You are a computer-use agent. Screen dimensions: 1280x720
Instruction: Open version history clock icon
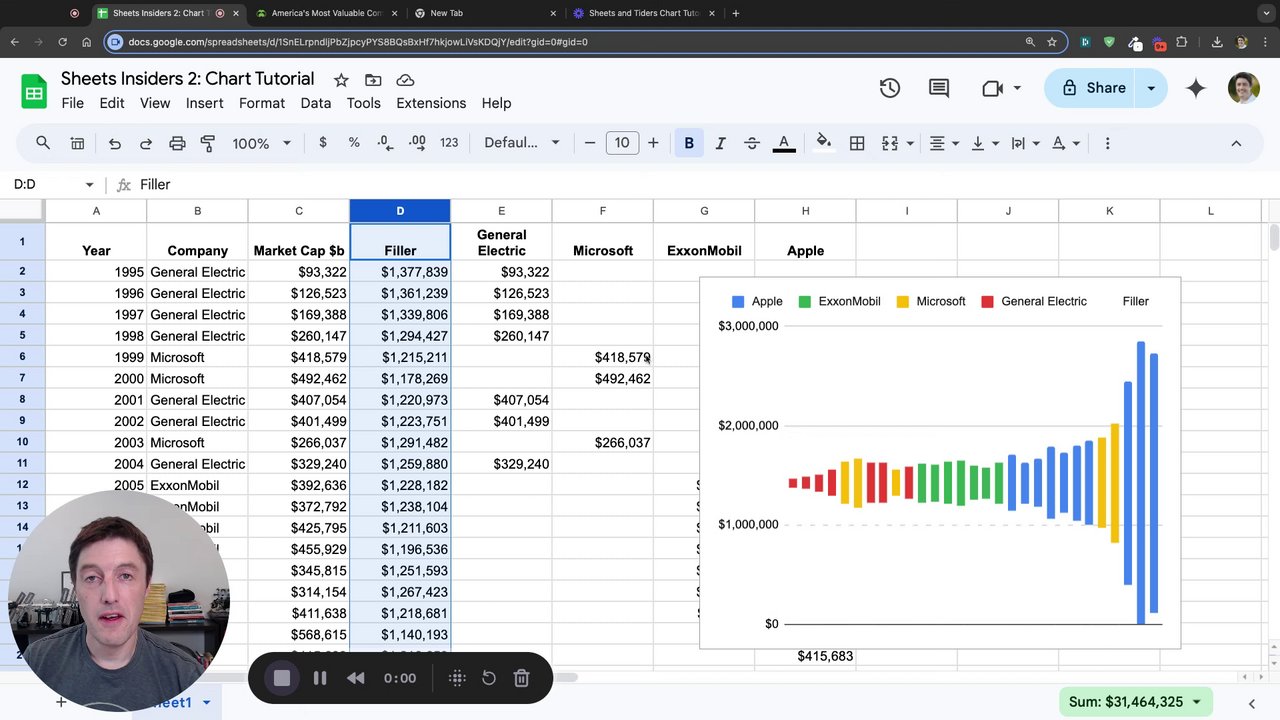889,88
